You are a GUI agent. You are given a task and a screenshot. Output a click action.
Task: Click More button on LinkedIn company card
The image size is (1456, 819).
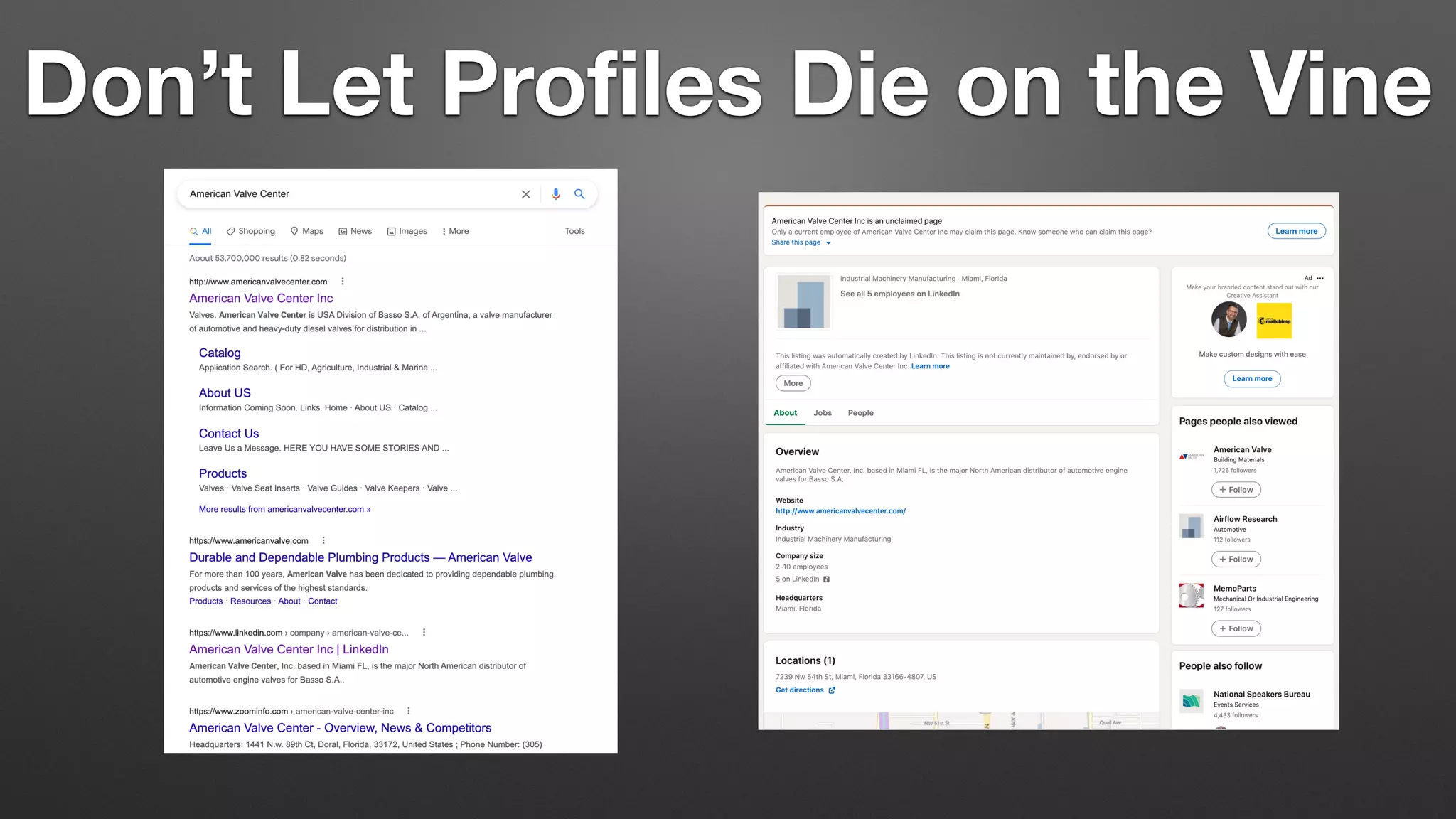pyautogui.click(x=793, y=383)
